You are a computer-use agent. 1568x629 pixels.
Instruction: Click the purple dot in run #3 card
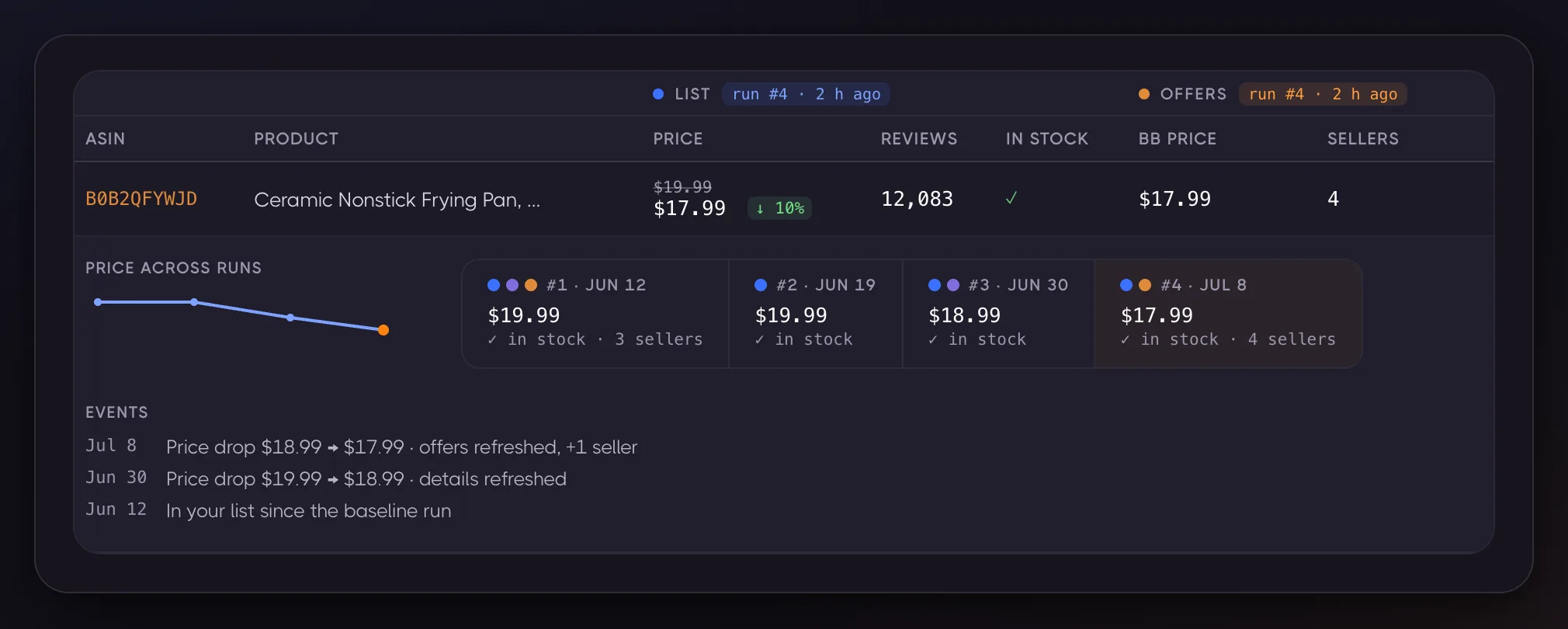953,285
